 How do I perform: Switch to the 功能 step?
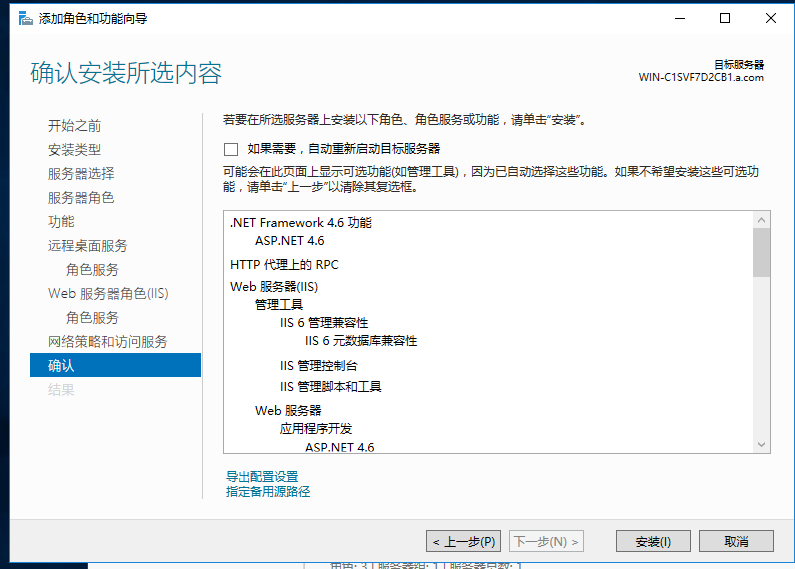point(61,222)
